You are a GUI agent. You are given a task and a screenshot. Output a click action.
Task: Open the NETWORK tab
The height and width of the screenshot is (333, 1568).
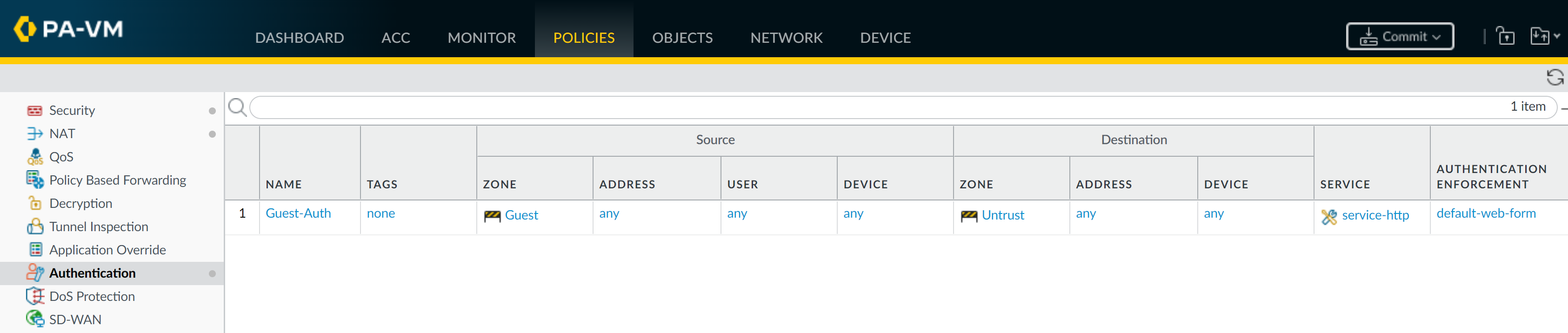click(786, 38)
